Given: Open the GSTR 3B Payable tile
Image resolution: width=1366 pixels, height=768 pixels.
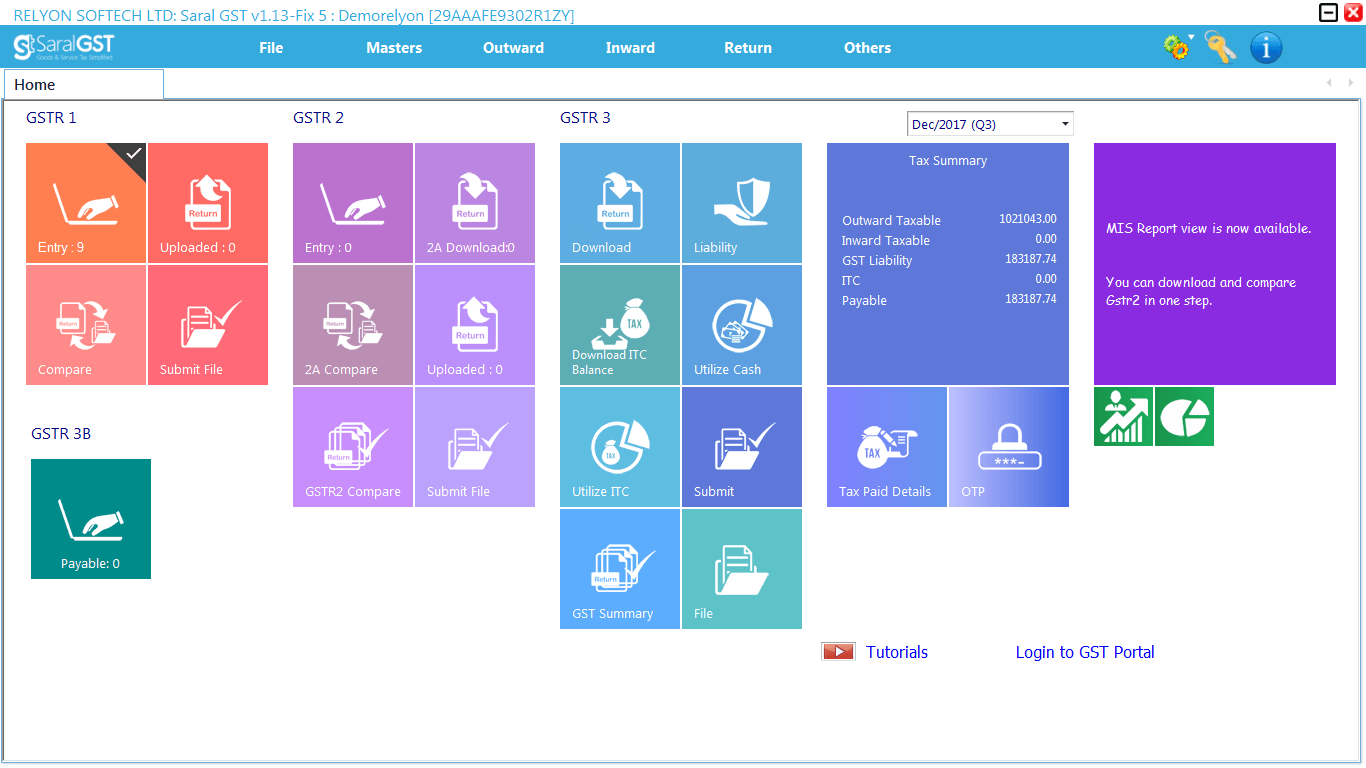Looking at the screenshot, I should click(x=91, y=519).
